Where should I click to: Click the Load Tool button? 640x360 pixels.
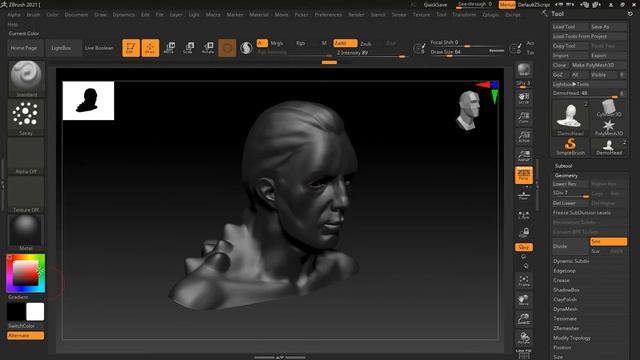click(x=570, y=27)
